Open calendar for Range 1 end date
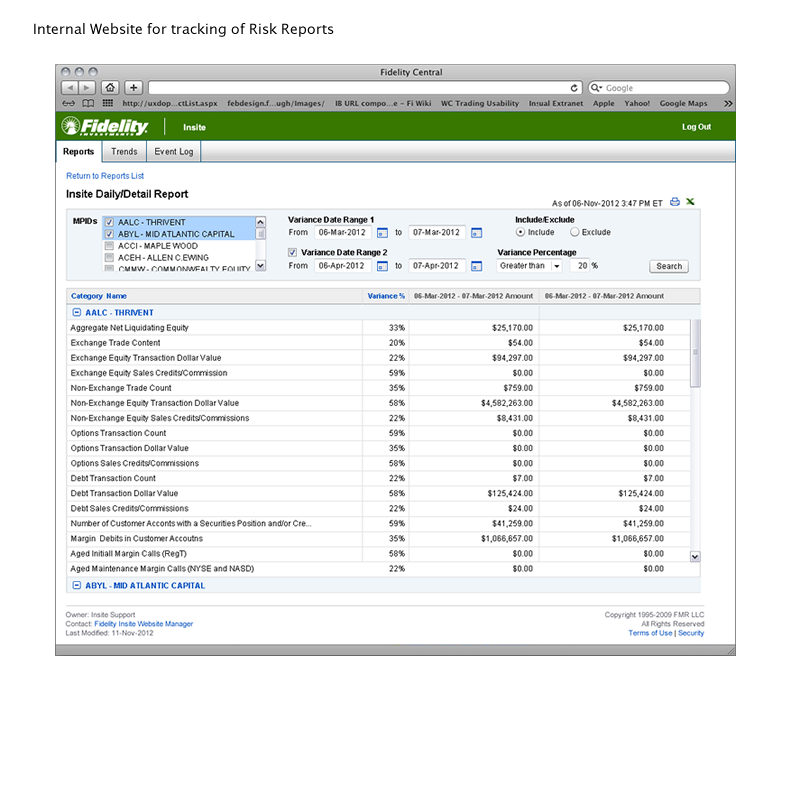The image size is (792, 792). (x=476, y=233)
